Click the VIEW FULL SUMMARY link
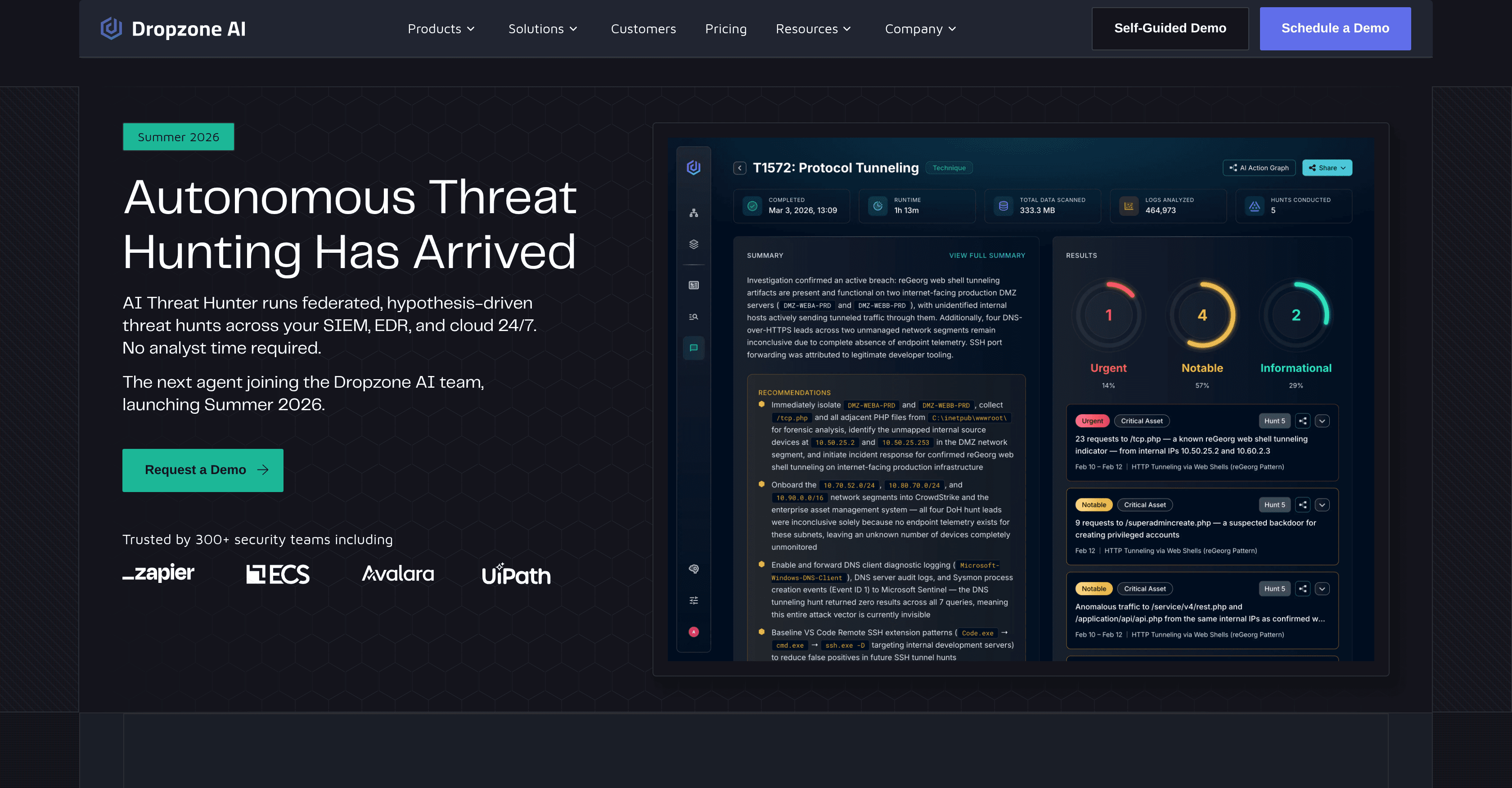 [x=987, y=255]
